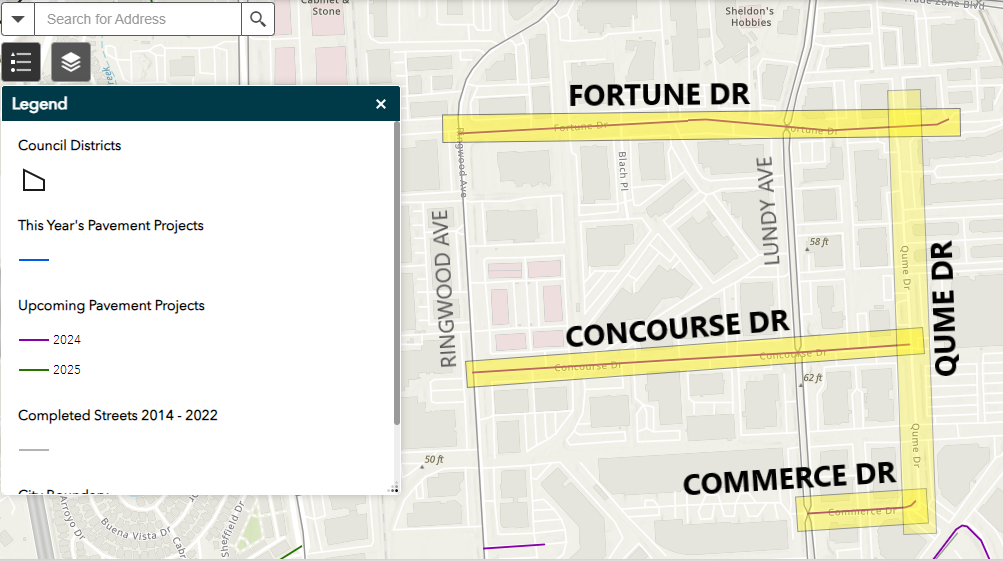
Task: Click the bold COMMERCE DR annotation
Action: click(x=789, y=478)
